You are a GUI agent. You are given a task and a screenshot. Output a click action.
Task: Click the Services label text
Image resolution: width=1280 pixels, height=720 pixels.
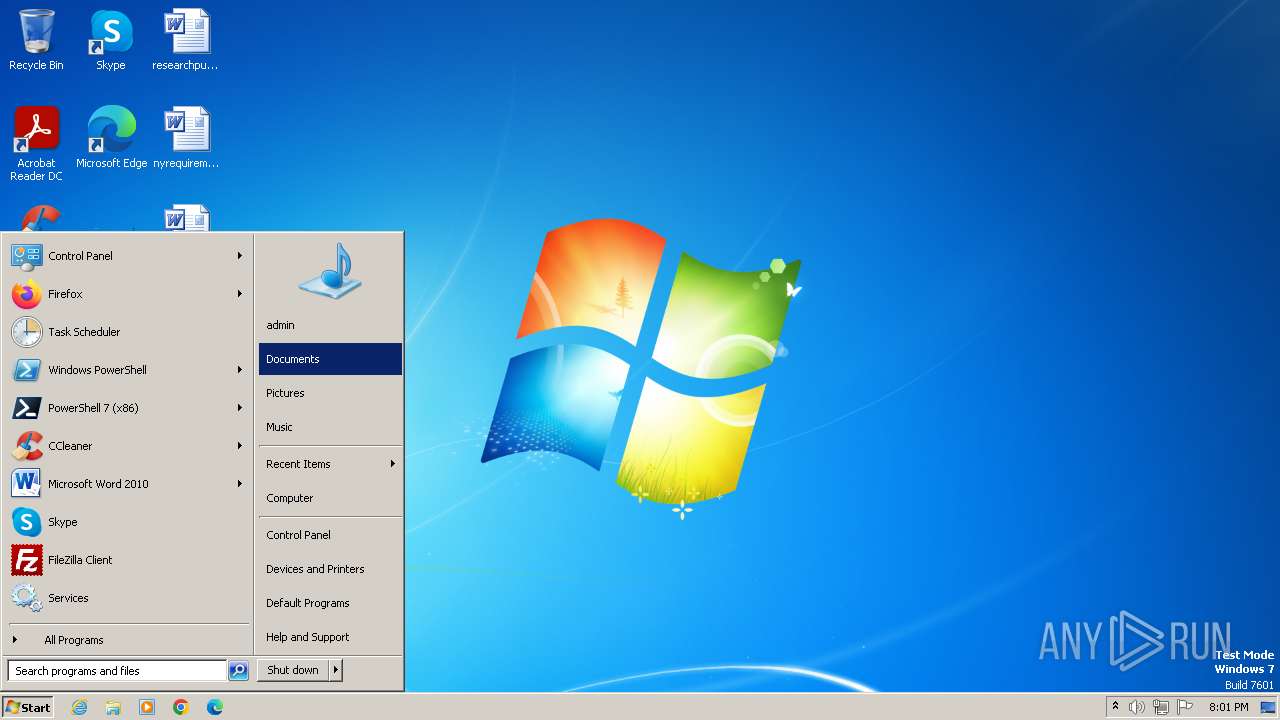click(x=68, y=598)
